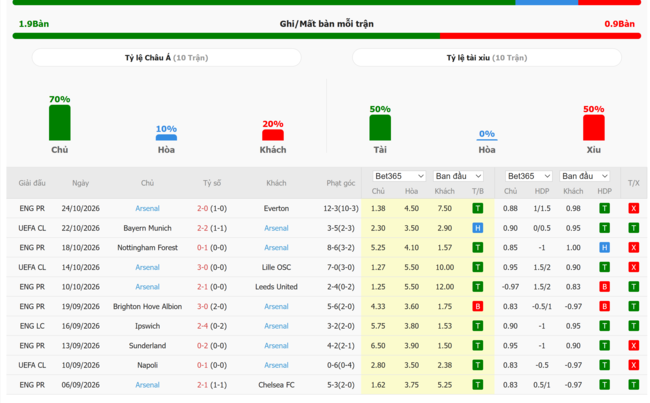Click the green T badge in Chelsea FC's HDP column
650x403 pixels.
pyautogui.click(x=604, y=385)
